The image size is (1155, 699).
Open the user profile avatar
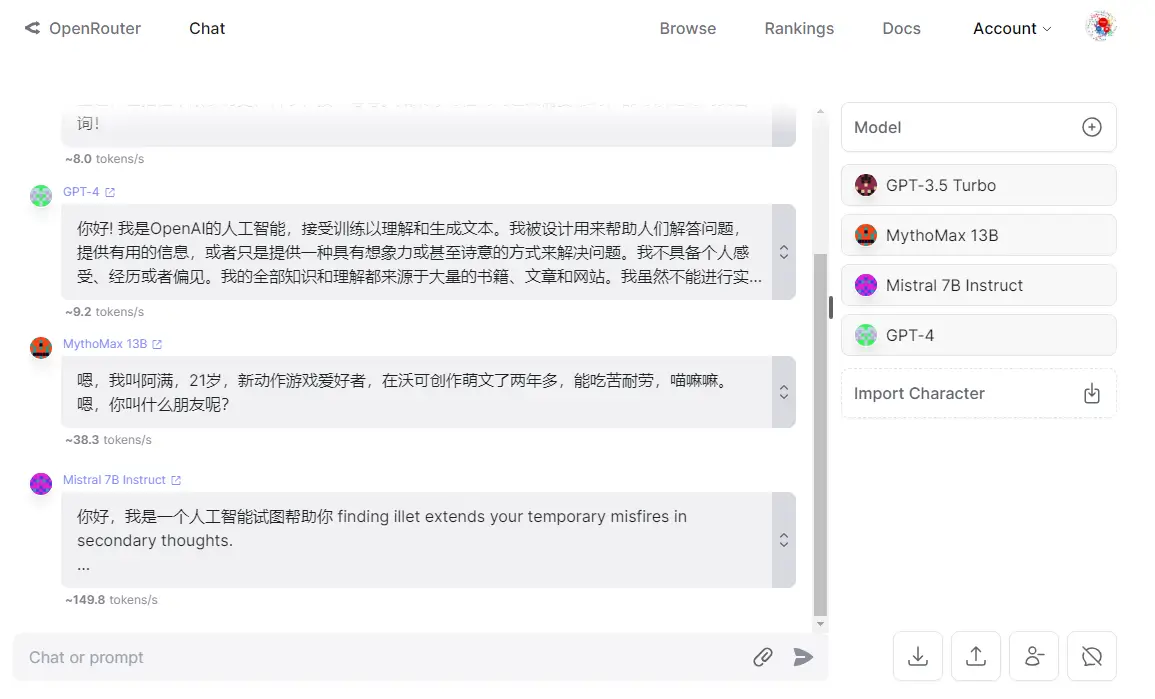[x=1100, y=27]
